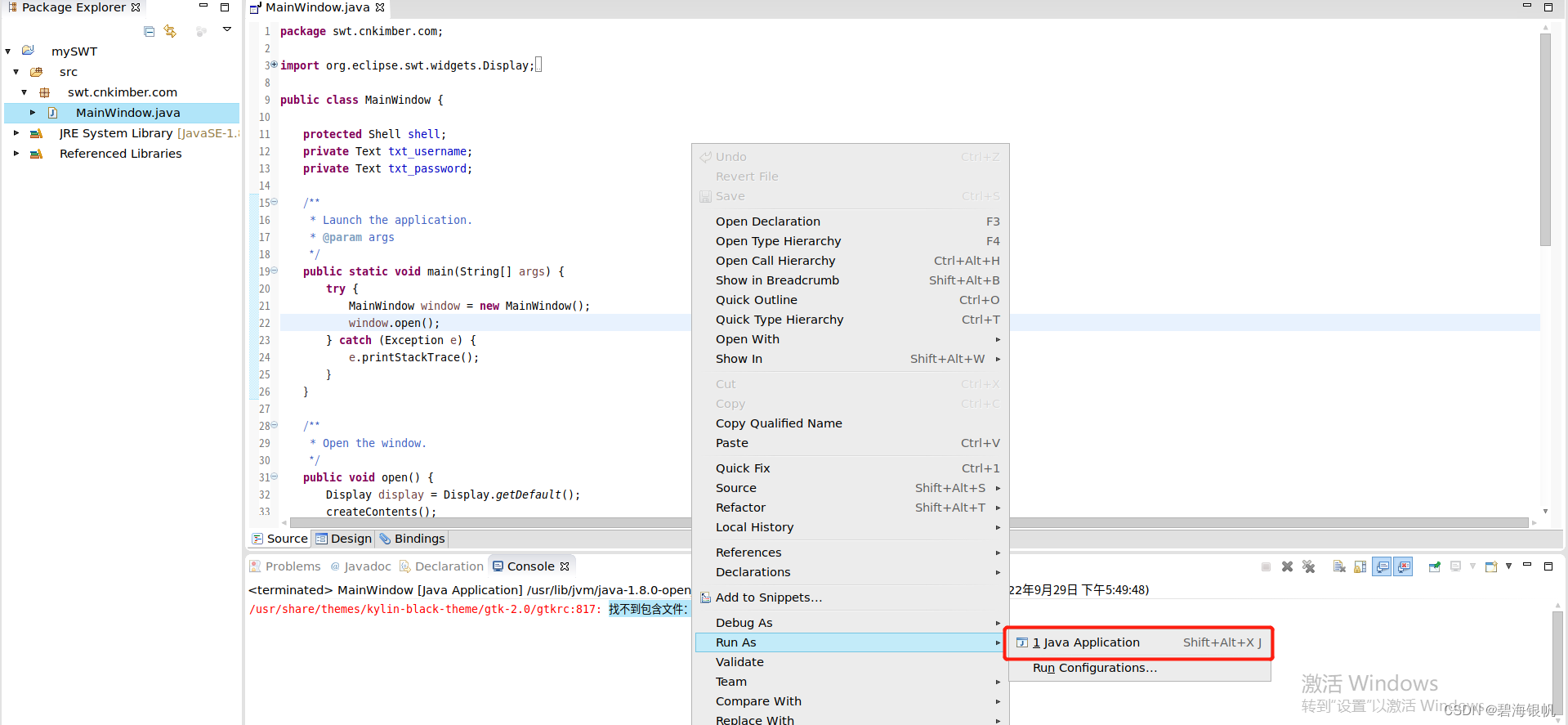Screen dimensions: 1568x725
Task: Choose Quick Fix from context menu
Action: click(x=851, y=468)
